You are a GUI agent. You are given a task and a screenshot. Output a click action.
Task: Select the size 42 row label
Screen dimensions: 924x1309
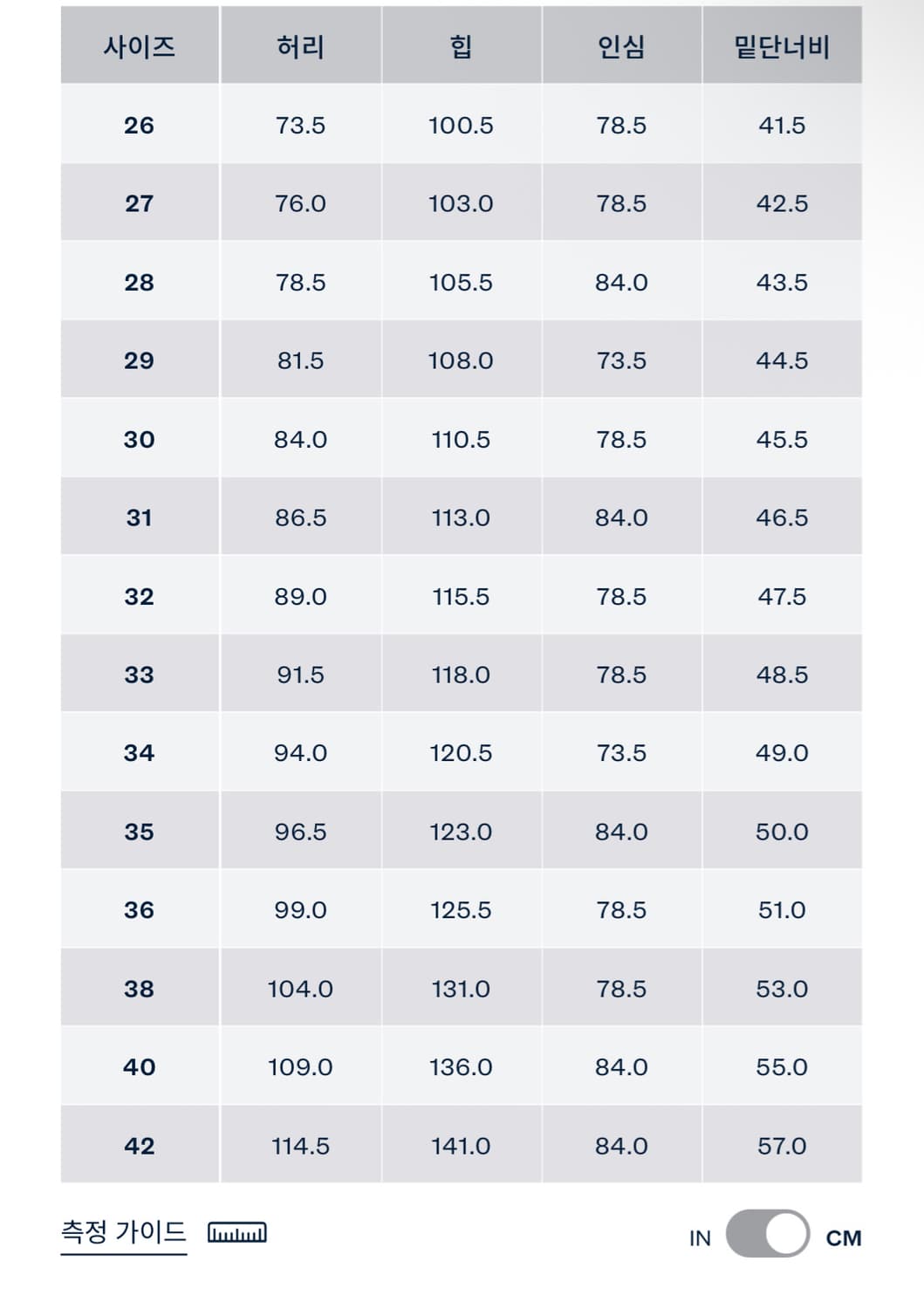tap(140, 1145)
